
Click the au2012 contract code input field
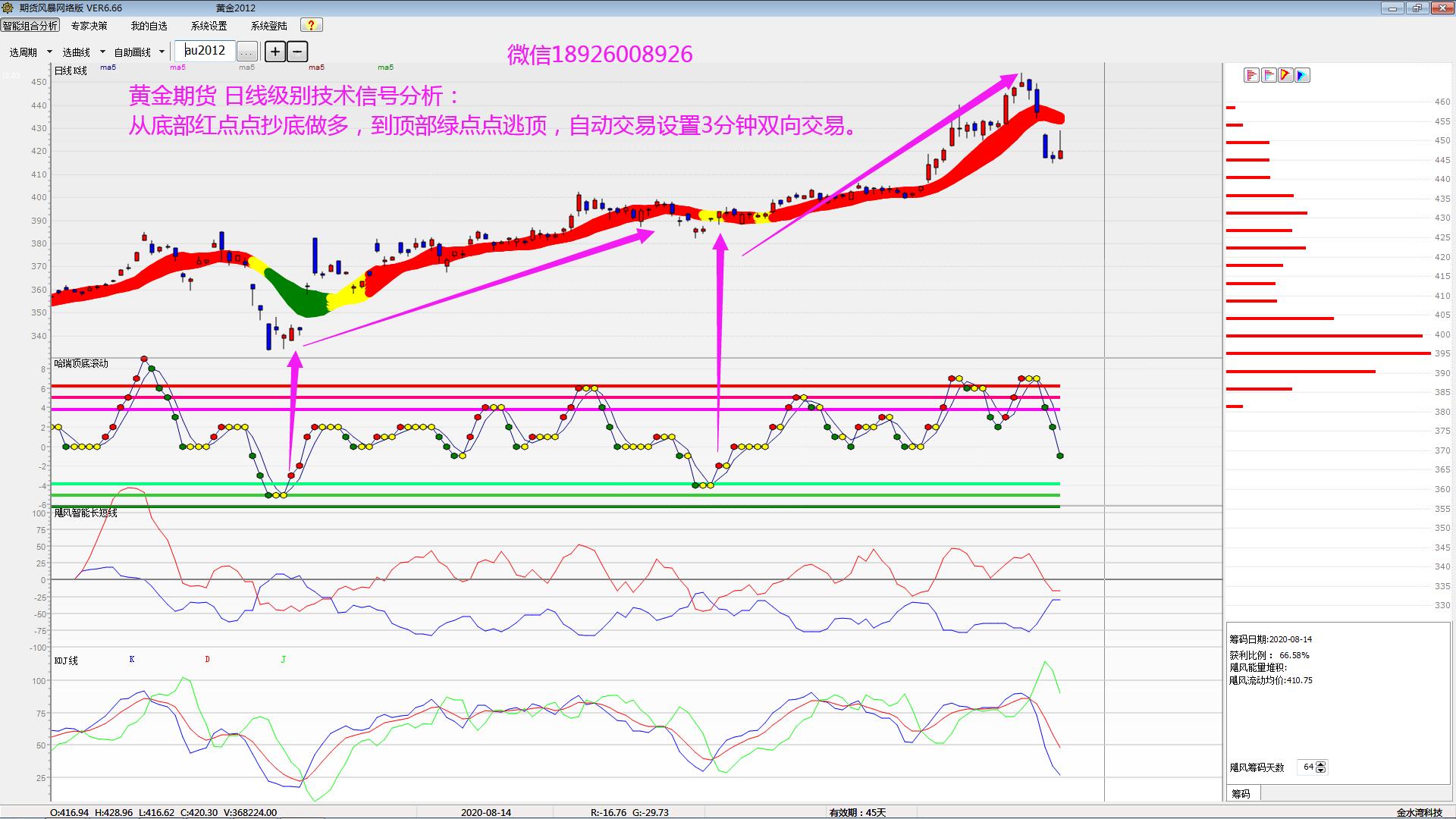coord(206,51)
